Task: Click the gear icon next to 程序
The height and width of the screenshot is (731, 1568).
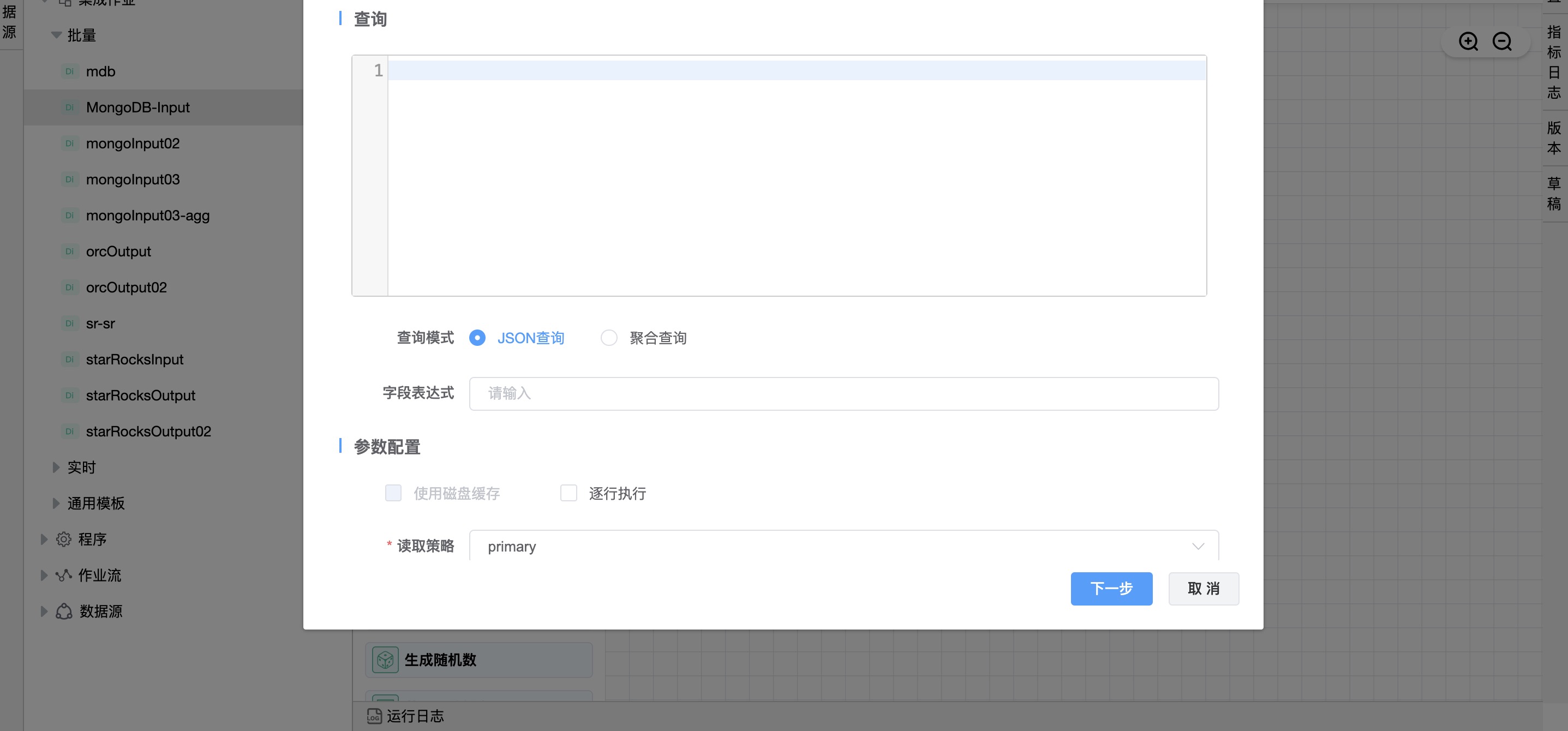Action: point(63,540)
